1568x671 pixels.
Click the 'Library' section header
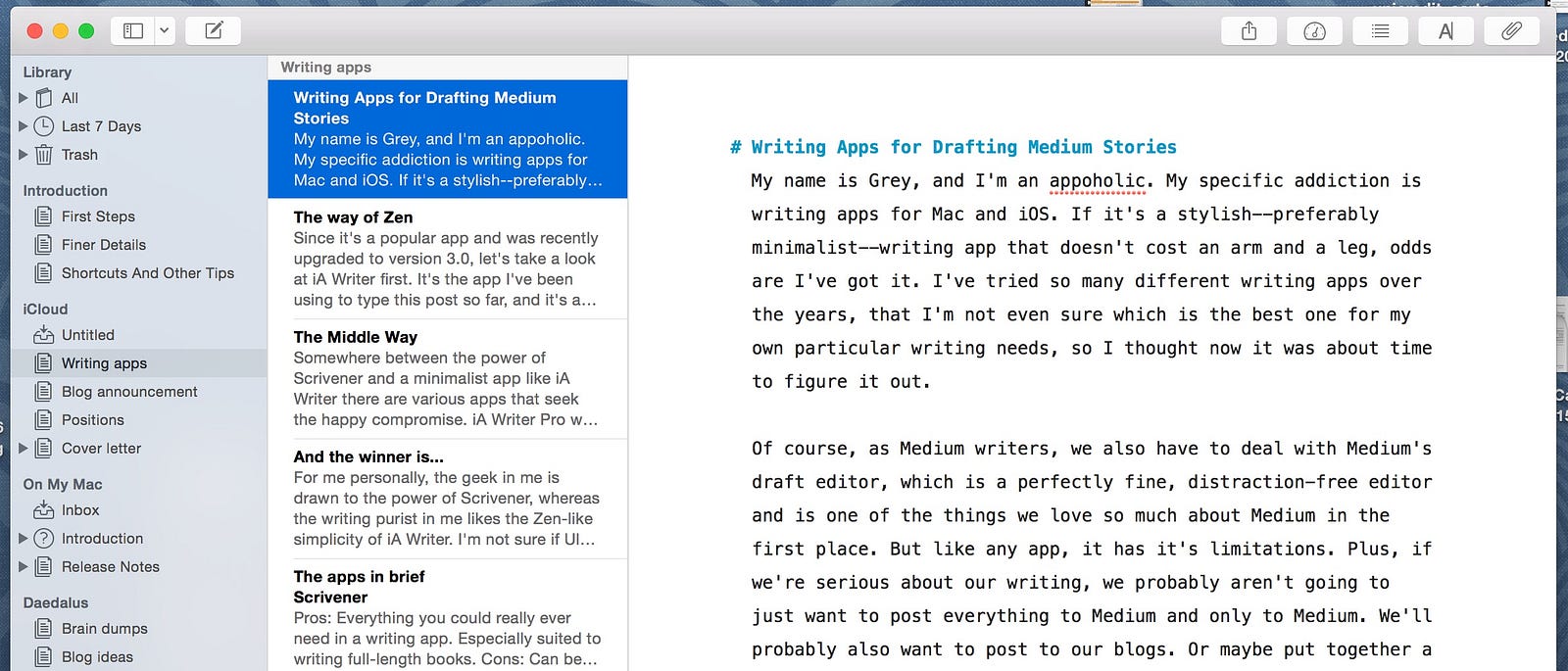point(47,72)
